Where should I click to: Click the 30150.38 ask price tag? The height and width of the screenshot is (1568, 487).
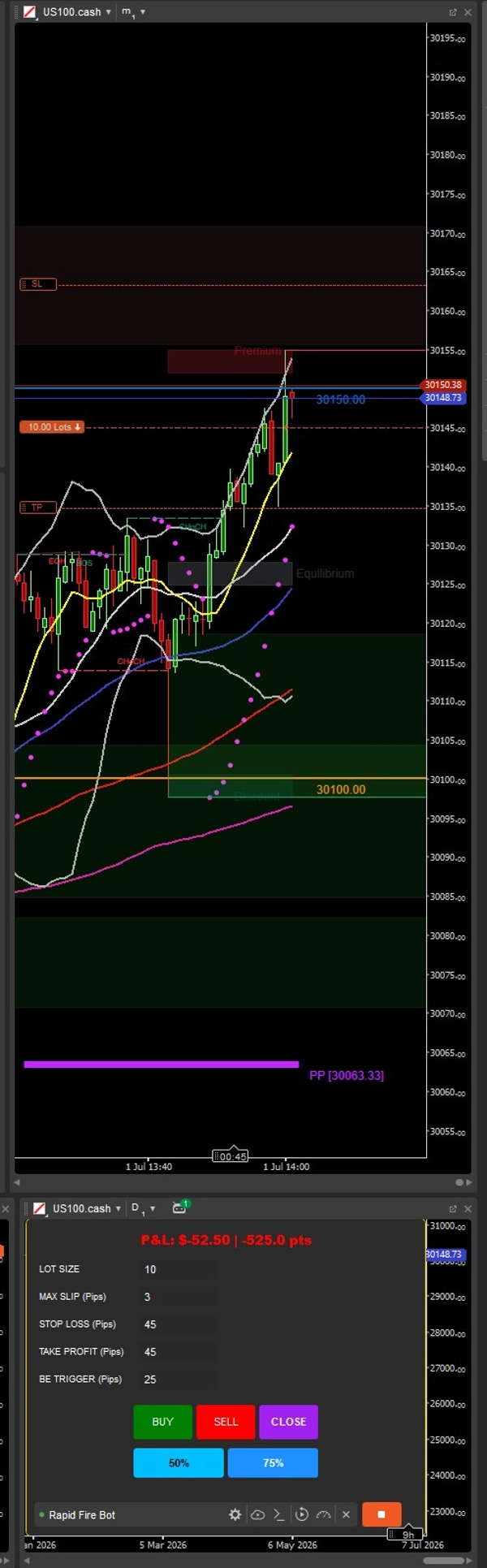(x=443, y=385)
